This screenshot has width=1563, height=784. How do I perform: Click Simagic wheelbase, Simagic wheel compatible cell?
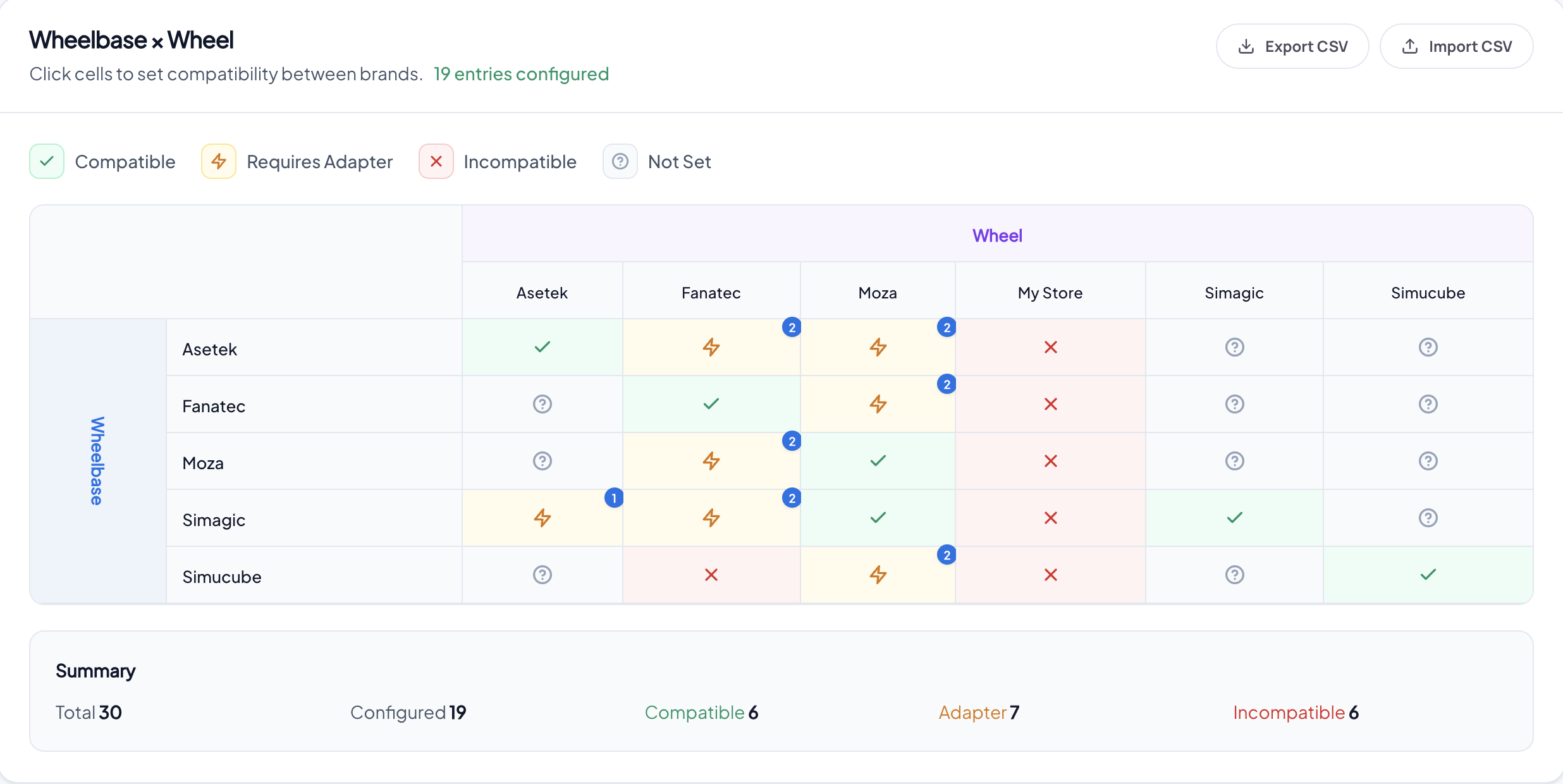[x=1235, y=518]
